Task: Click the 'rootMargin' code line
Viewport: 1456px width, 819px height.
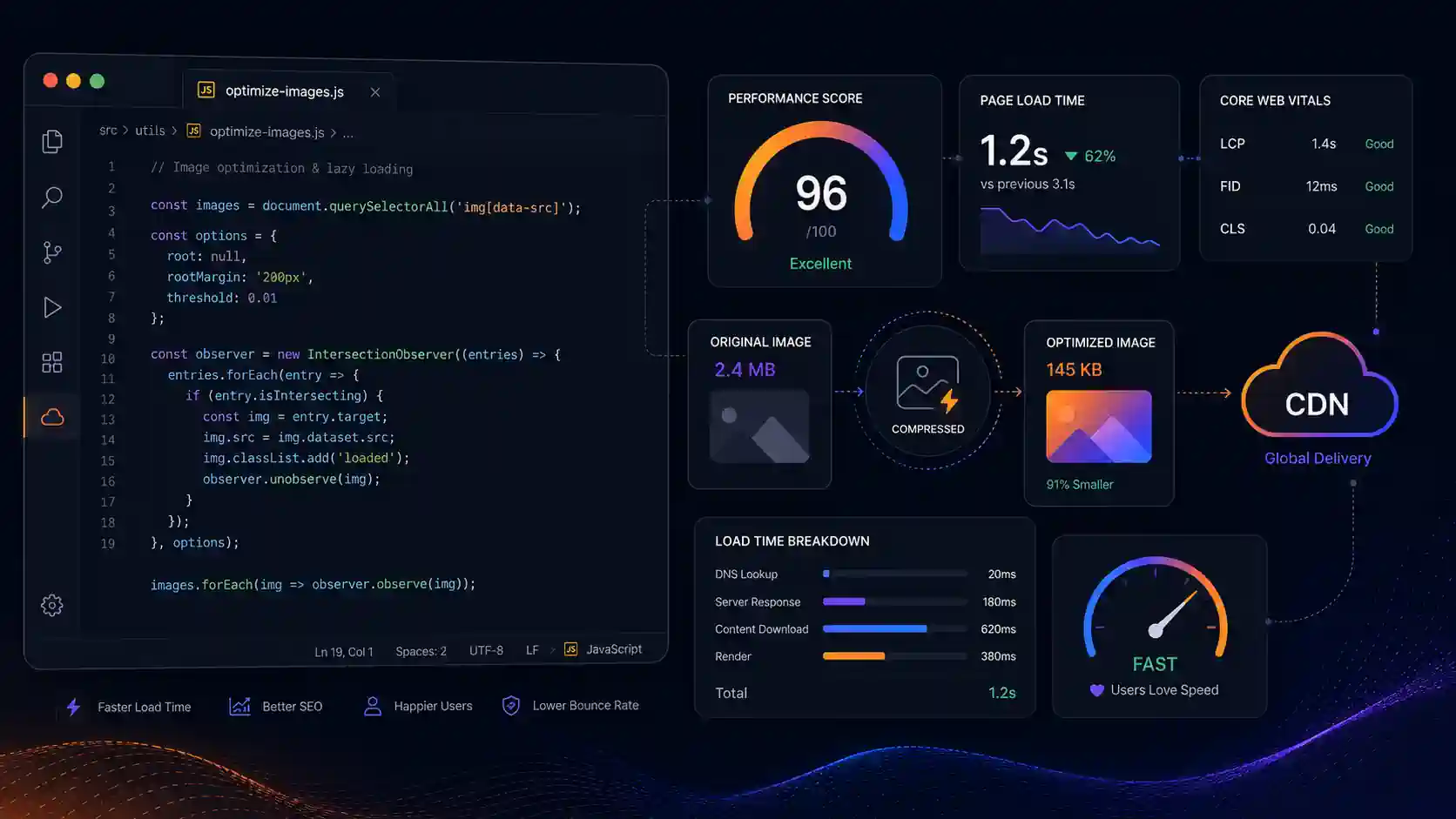Action: [x=239, y=277]
